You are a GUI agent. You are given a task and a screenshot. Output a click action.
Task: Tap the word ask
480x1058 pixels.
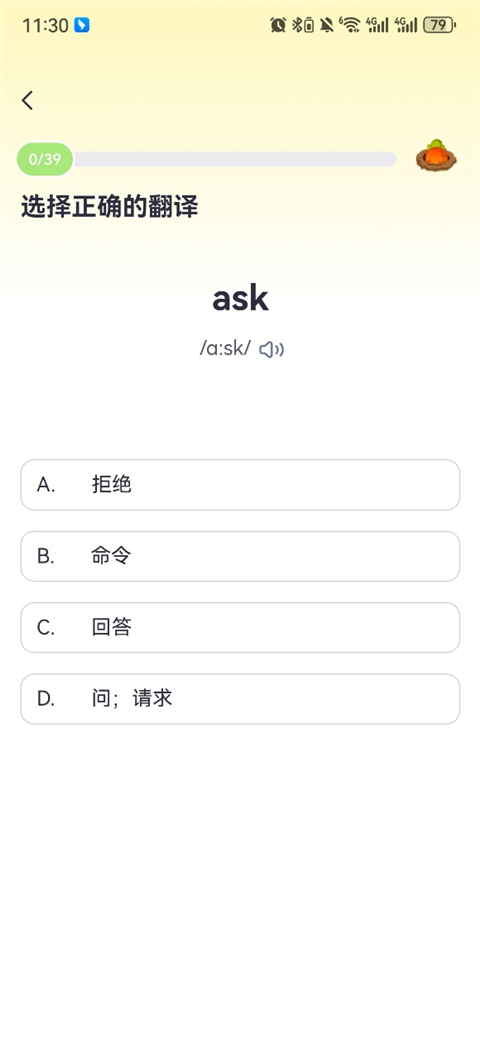tap(240, 298)
